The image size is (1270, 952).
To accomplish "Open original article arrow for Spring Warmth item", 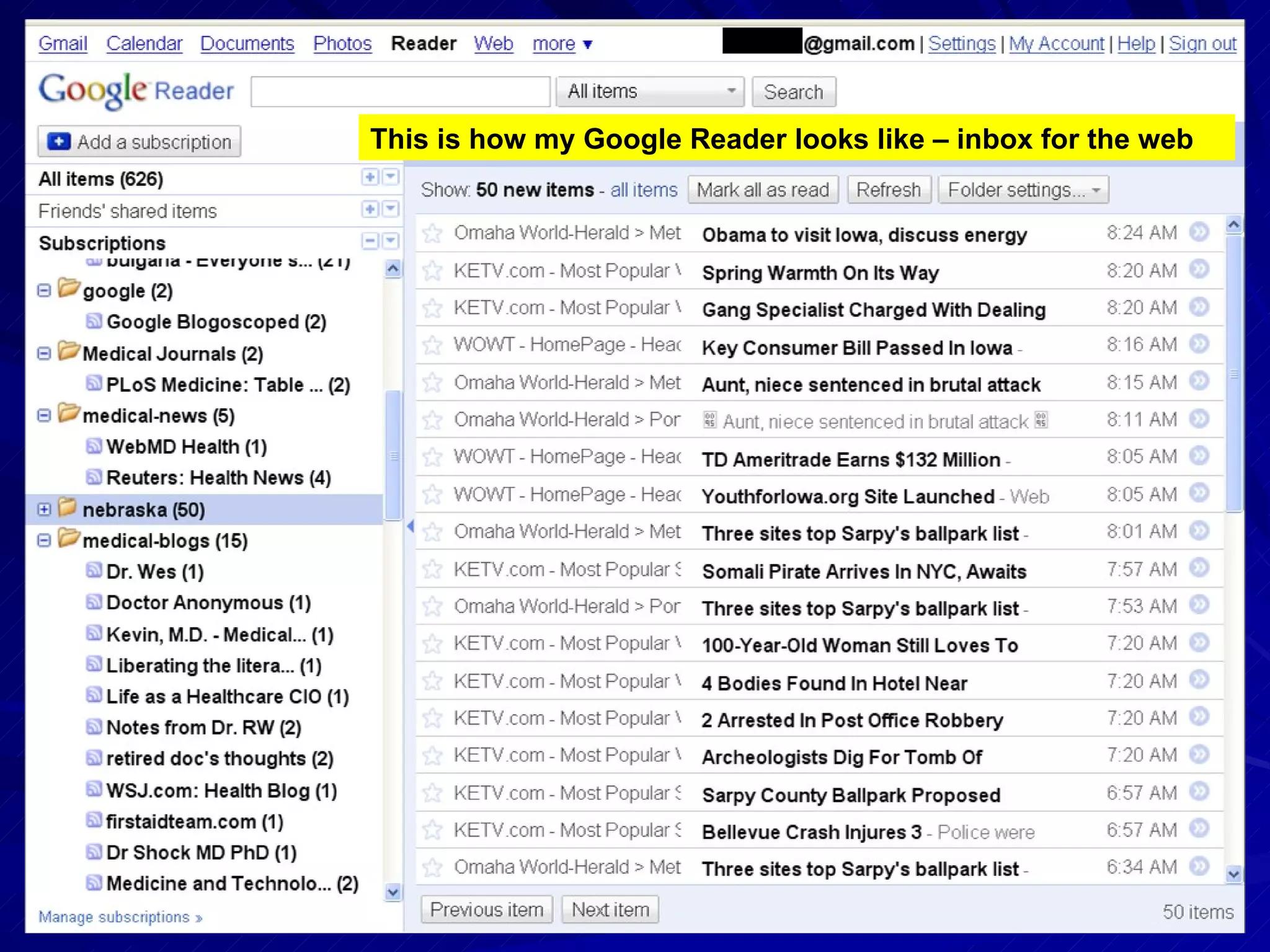I will 1199,270.
